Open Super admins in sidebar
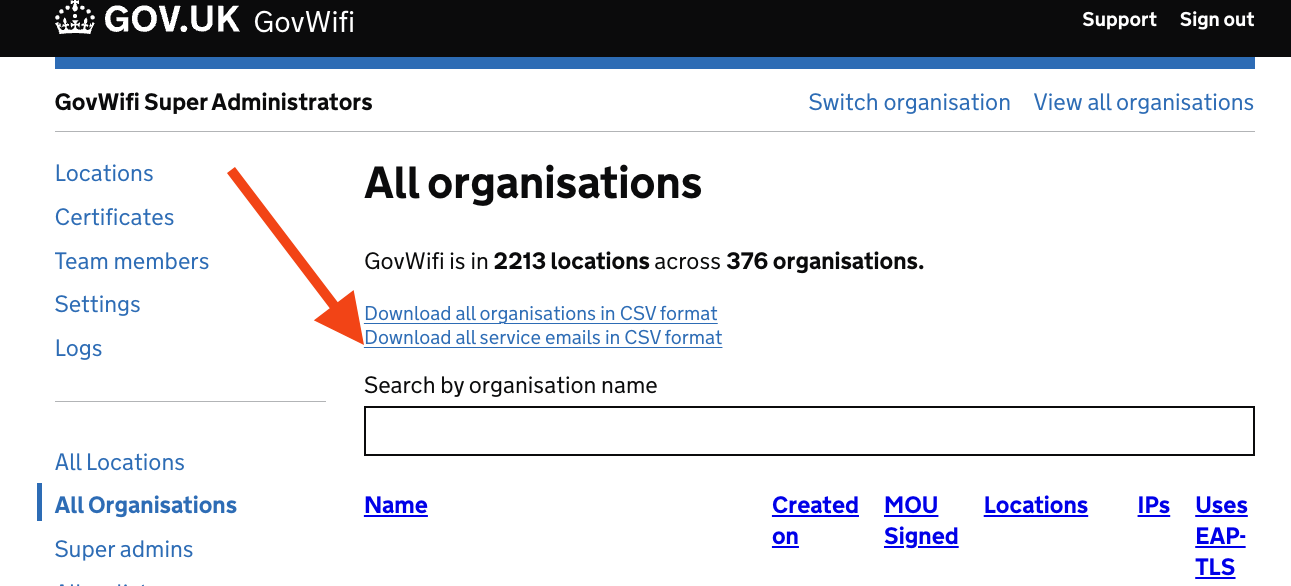The image size is (1291, 586). click(124, 549)
